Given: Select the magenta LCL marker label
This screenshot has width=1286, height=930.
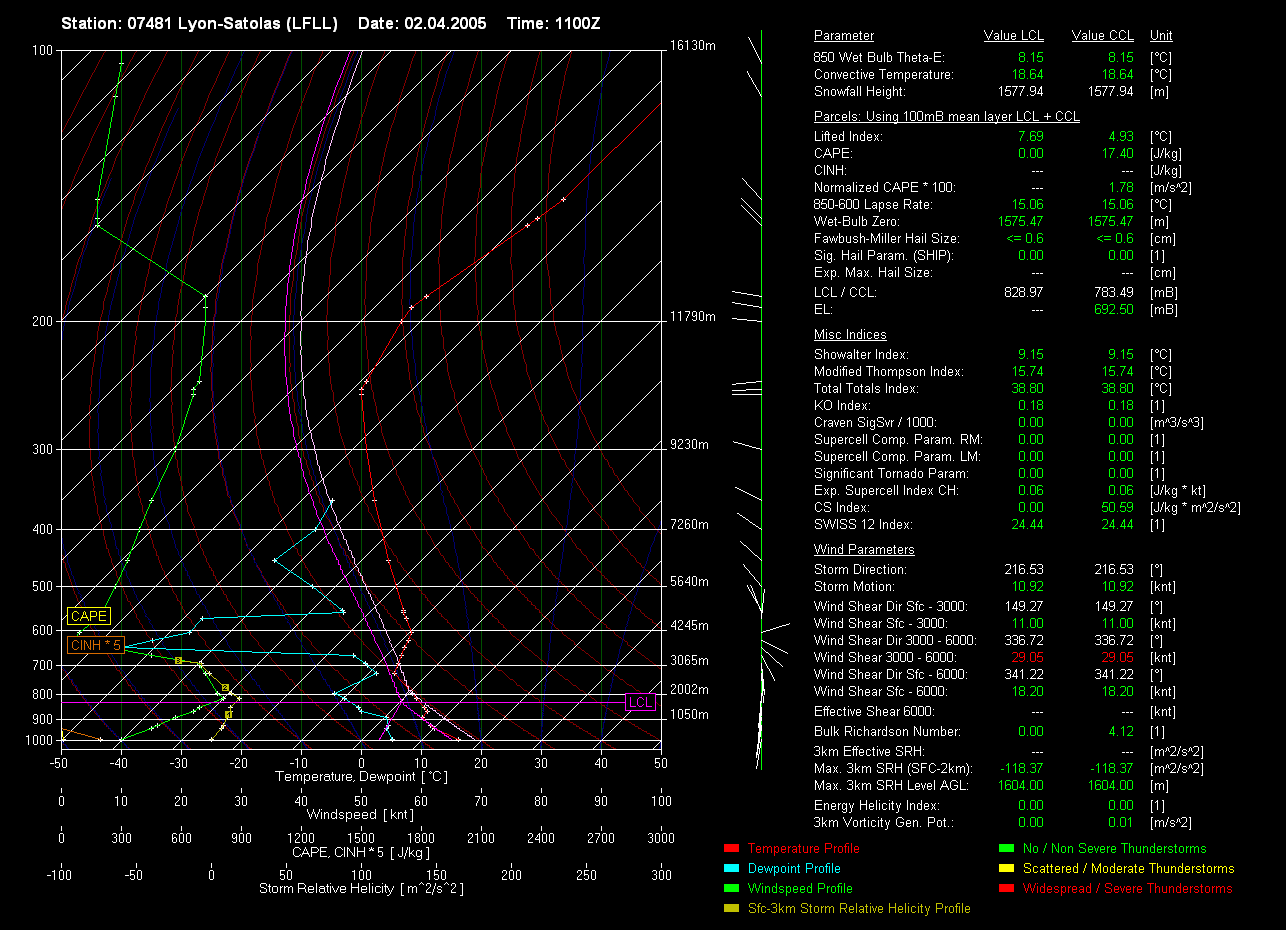Looking at the screenshot, I should point(640,703).
